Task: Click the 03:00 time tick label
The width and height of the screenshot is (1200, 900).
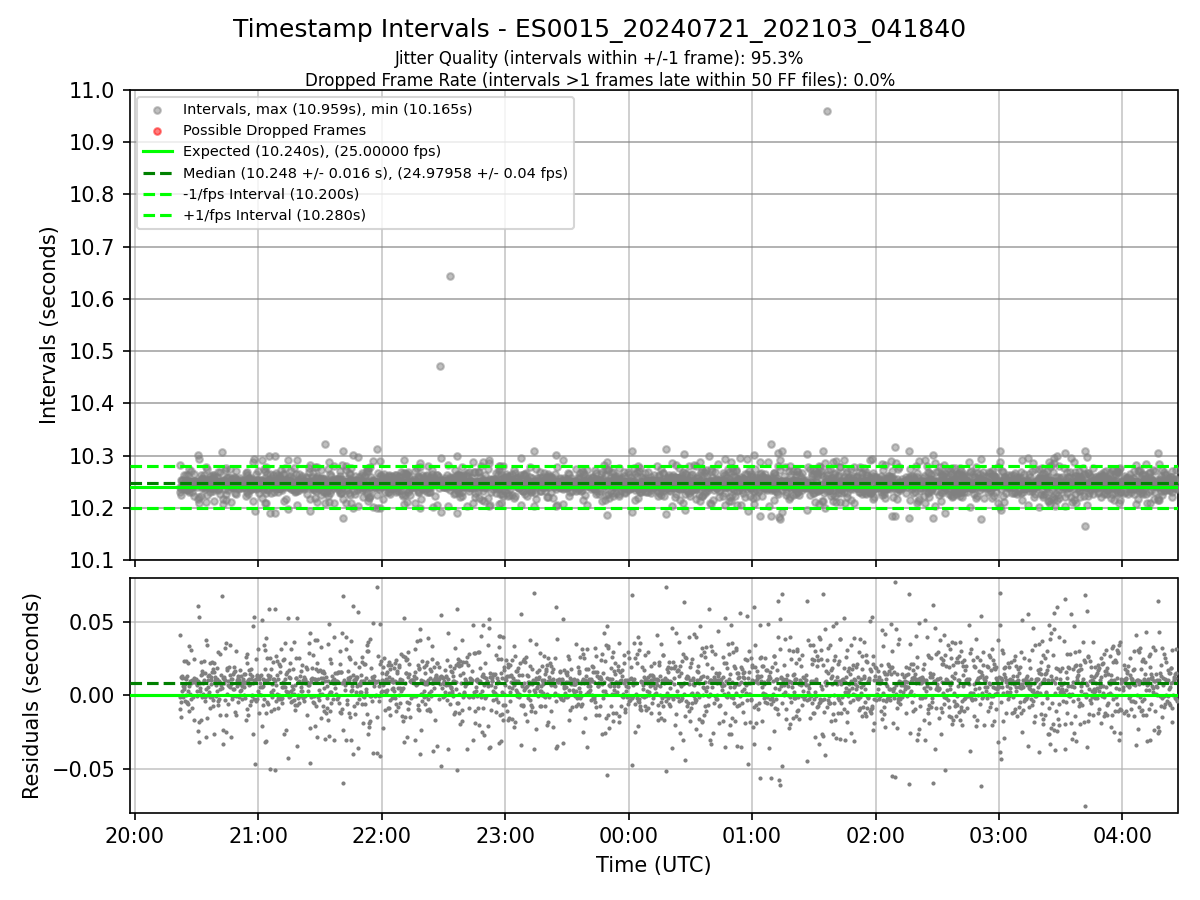Action: 999,836
